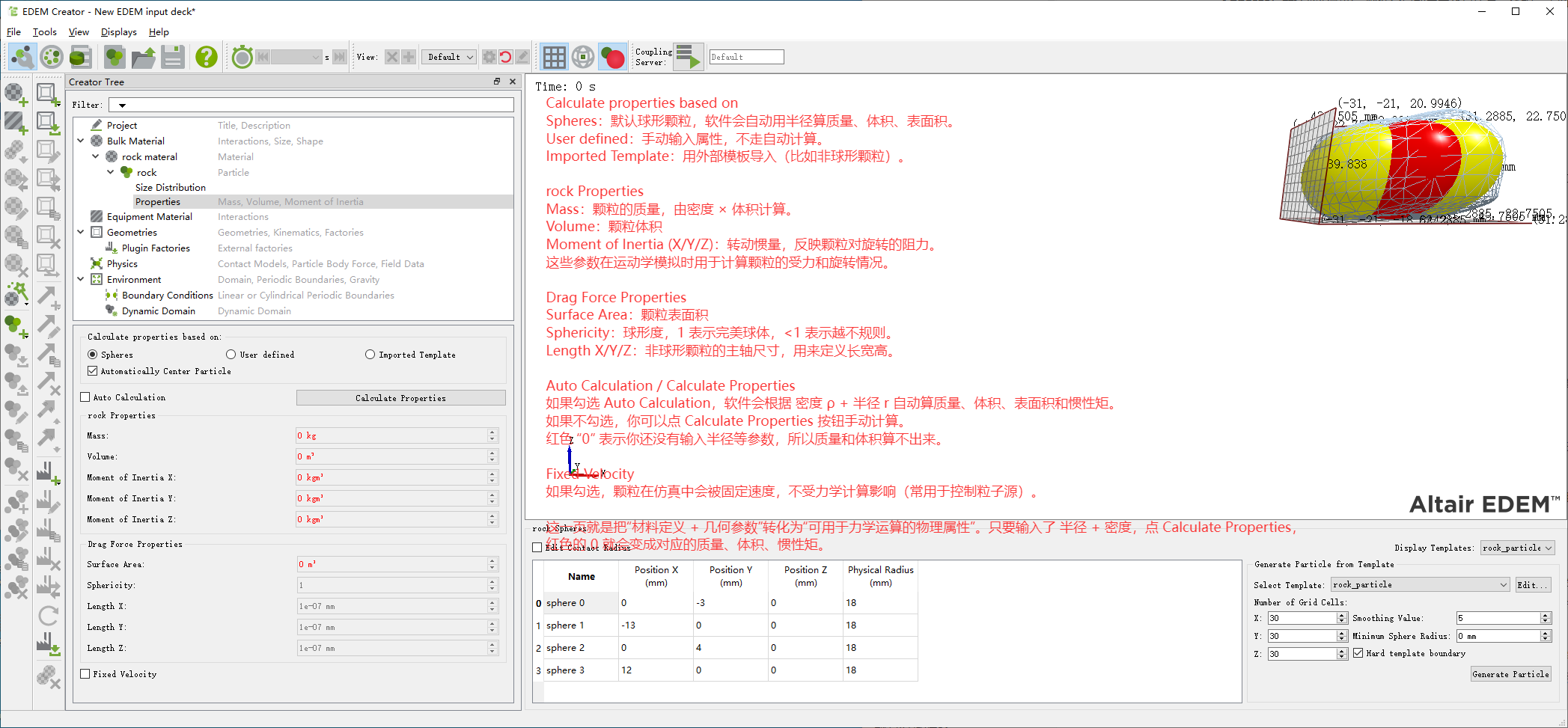Collapse the Geometries tree node
Image resolution: width=1568 pixels, height=728 pixels.
[81, 233]
